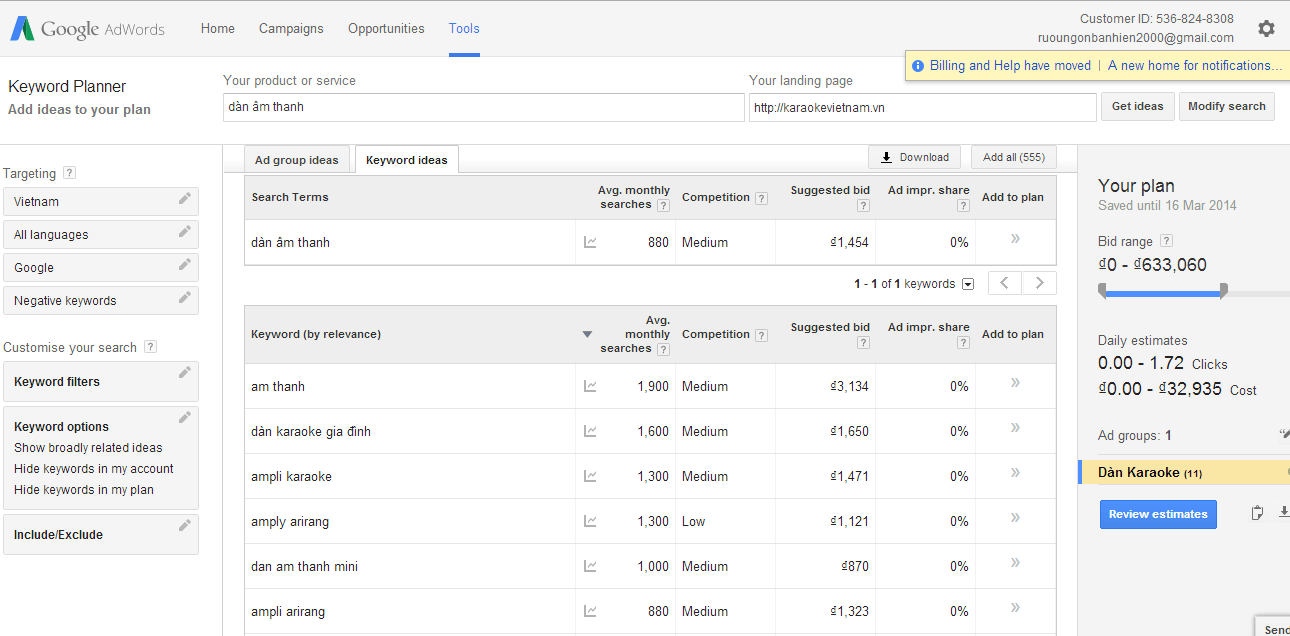
Task: Open trend chart for amply arirang
Action: 590,521
